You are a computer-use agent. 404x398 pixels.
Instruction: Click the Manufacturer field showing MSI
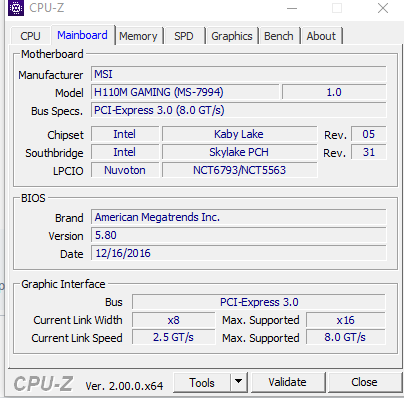tap(239, 74)
